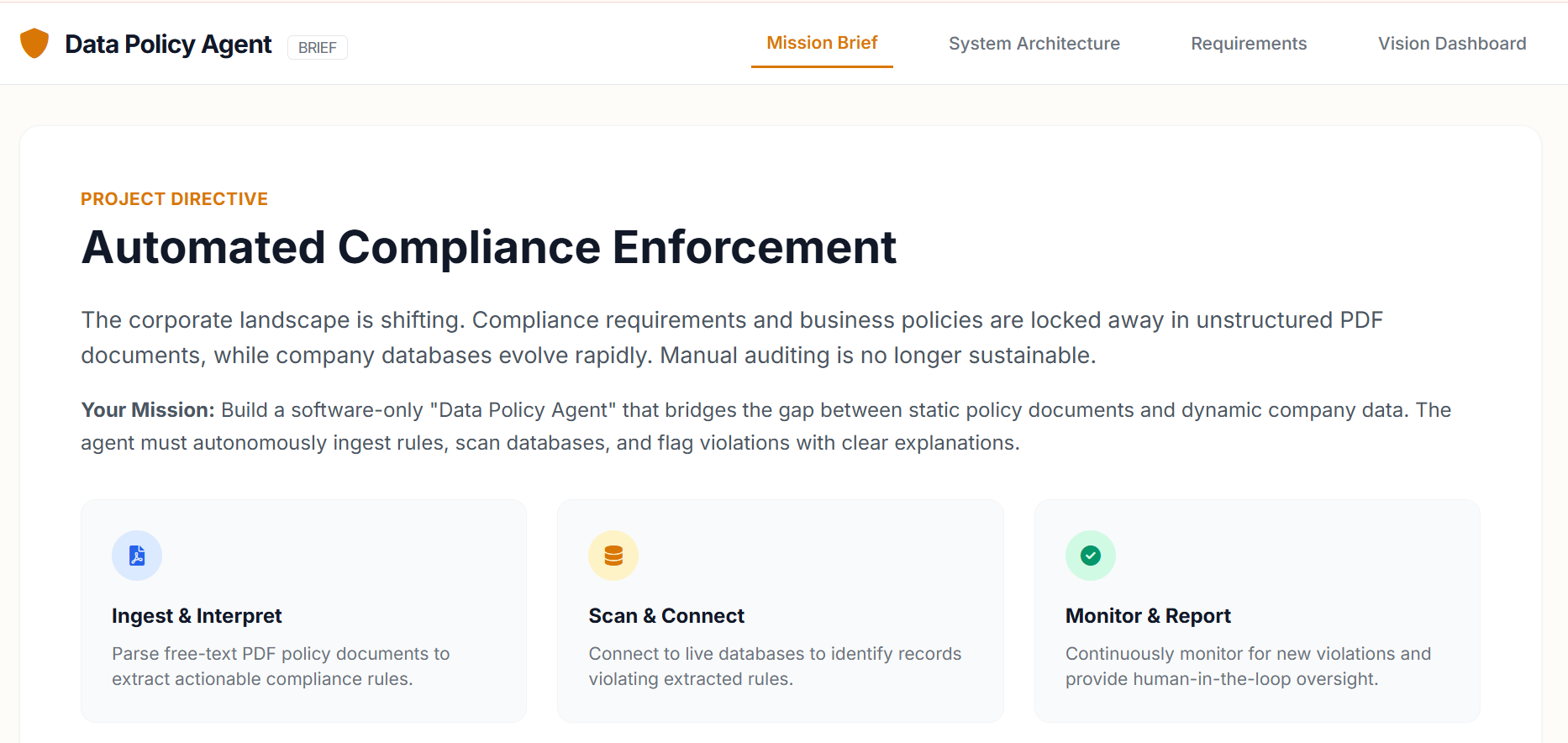Click the PROJECT DIRECTIVE label
Screen dimensions: 1568x743
[x=174, y=199]
